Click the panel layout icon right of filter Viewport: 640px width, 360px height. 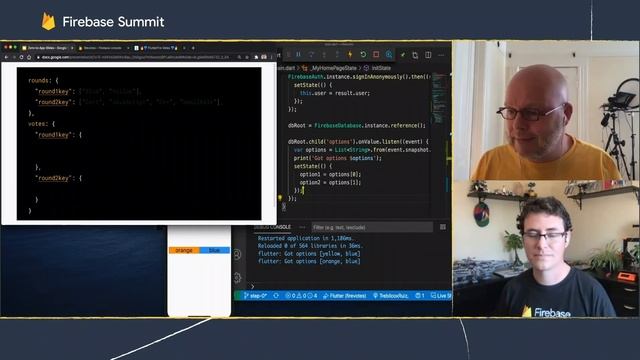[x=443, y=227]
